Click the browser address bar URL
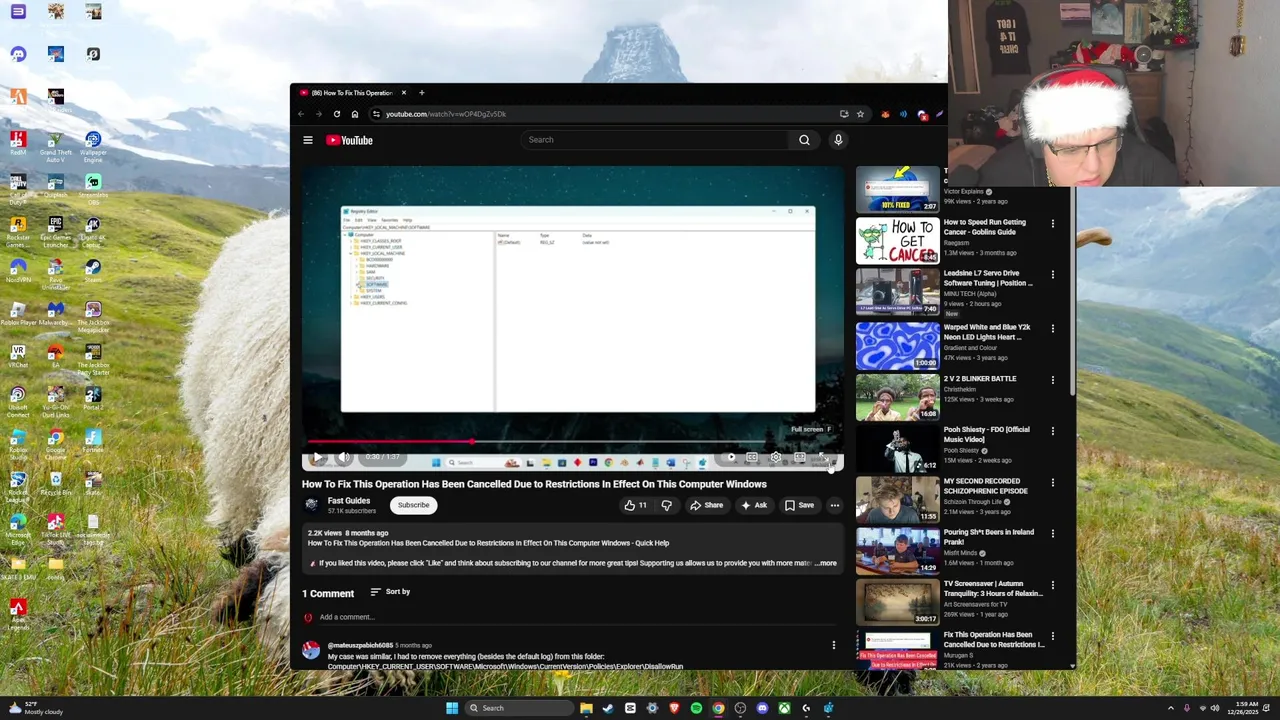The image size is (1280, 720). pyautogui.click(x=446, y=114)
